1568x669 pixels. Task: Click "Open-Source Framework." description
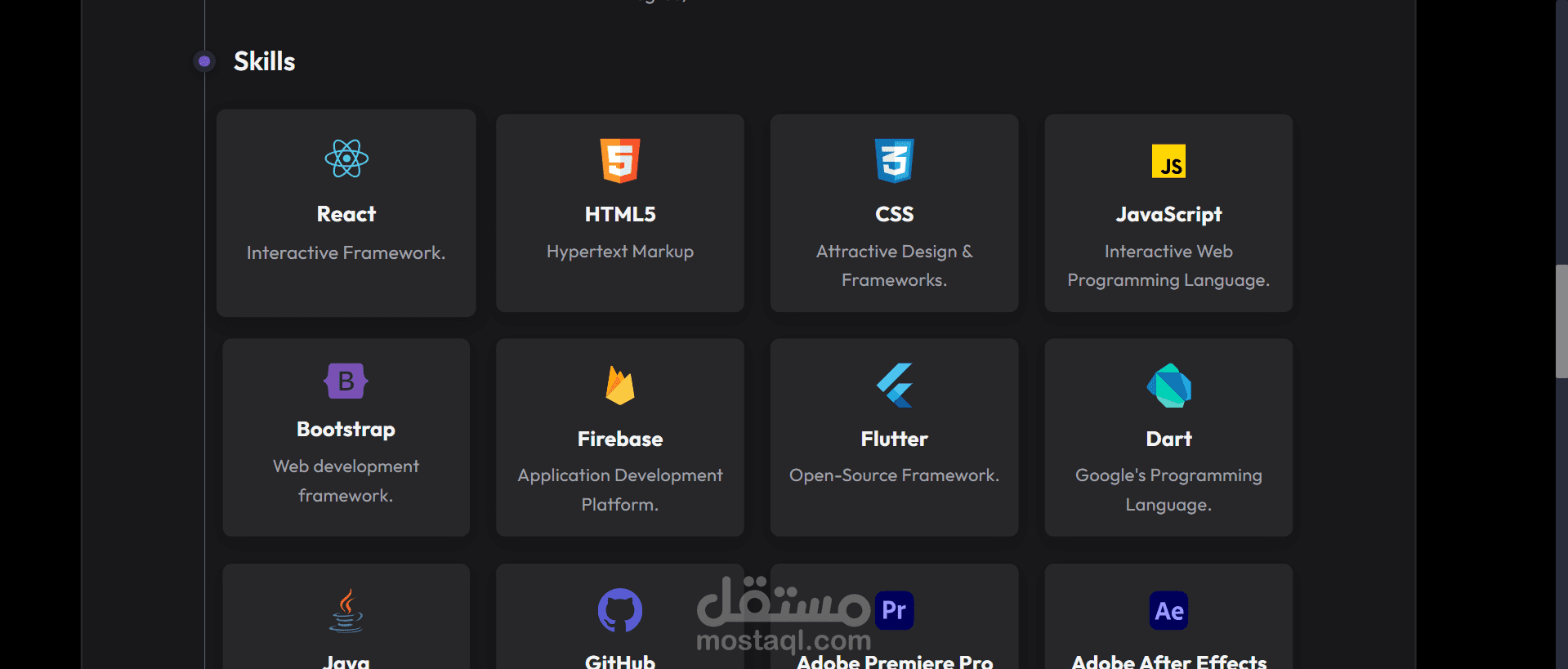point(894,475)
